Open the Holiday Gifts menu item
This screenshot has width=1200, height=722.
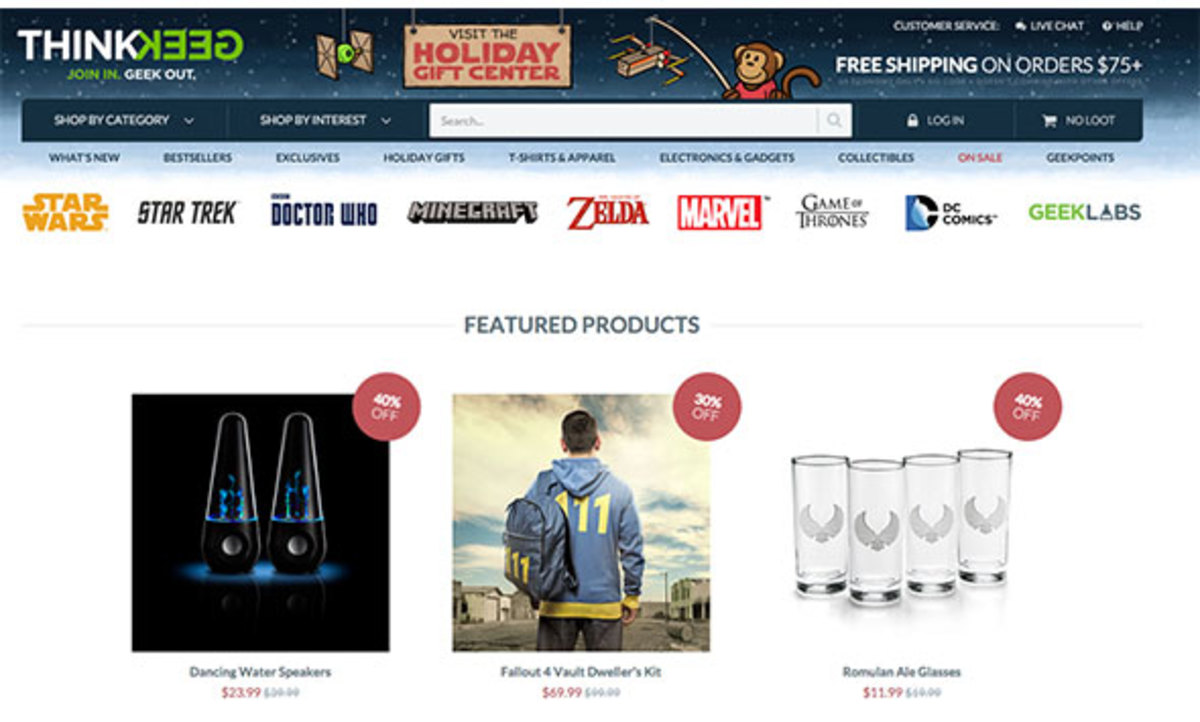(x=423, y=158)
